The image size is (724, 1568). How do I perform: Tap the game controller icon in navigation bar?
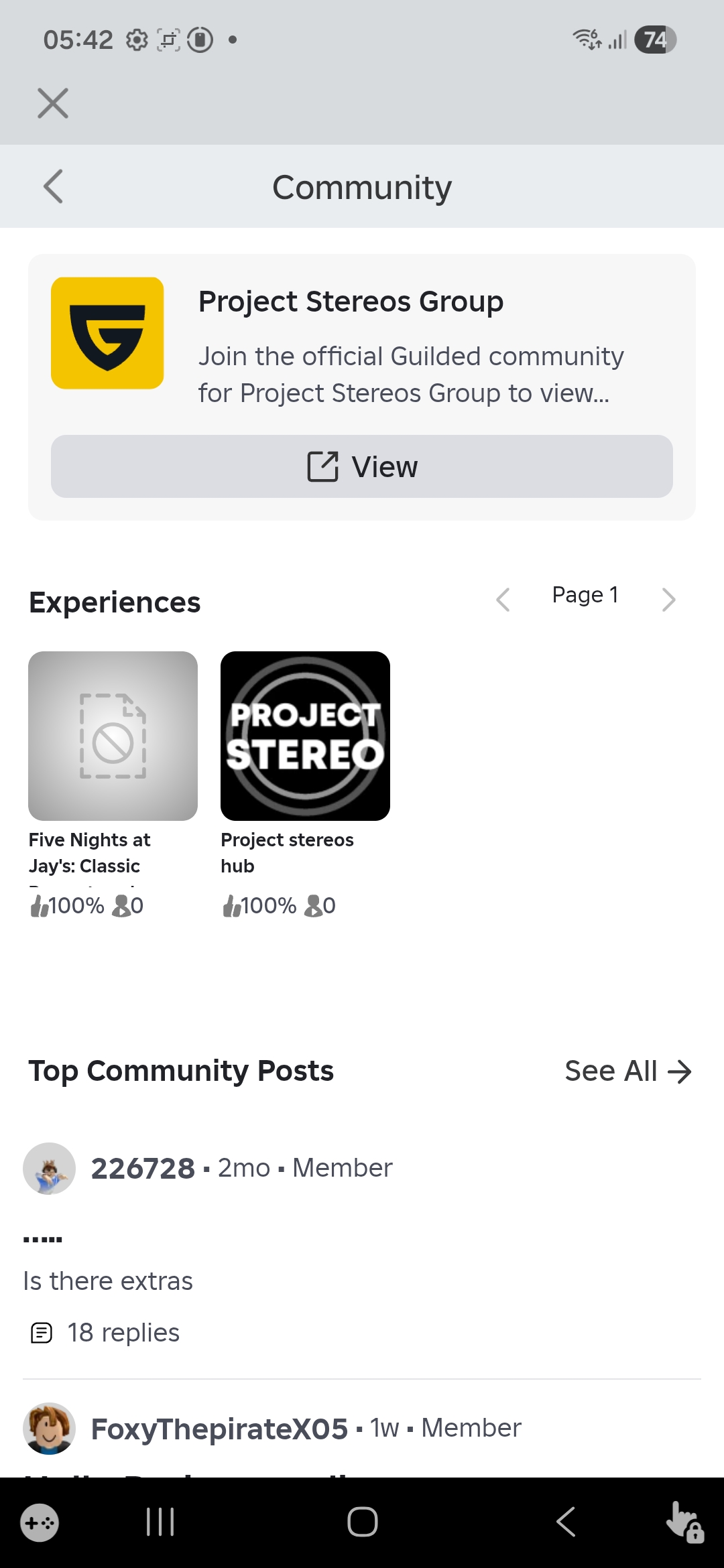click(x=40, y=1523)
